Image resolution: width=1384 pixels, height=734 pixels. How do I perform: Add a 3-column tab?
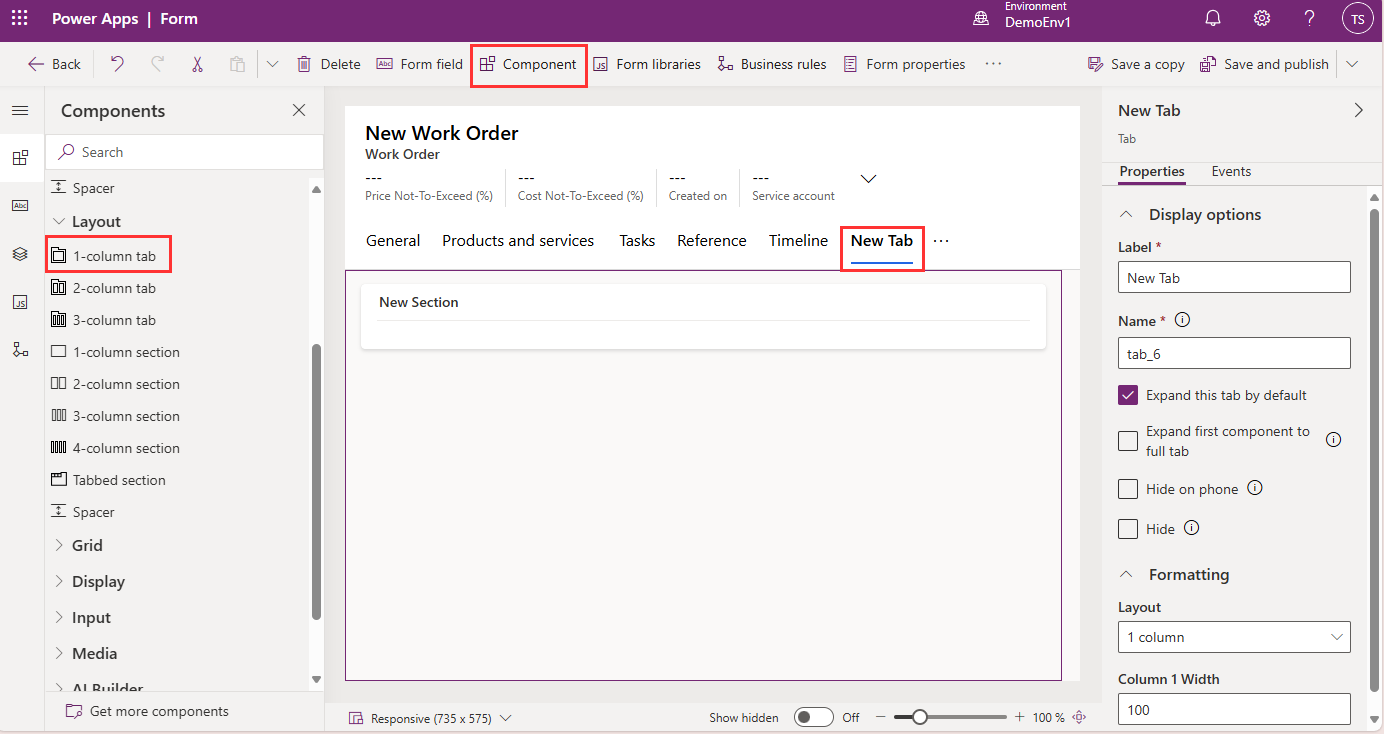(x=104, y=320)
